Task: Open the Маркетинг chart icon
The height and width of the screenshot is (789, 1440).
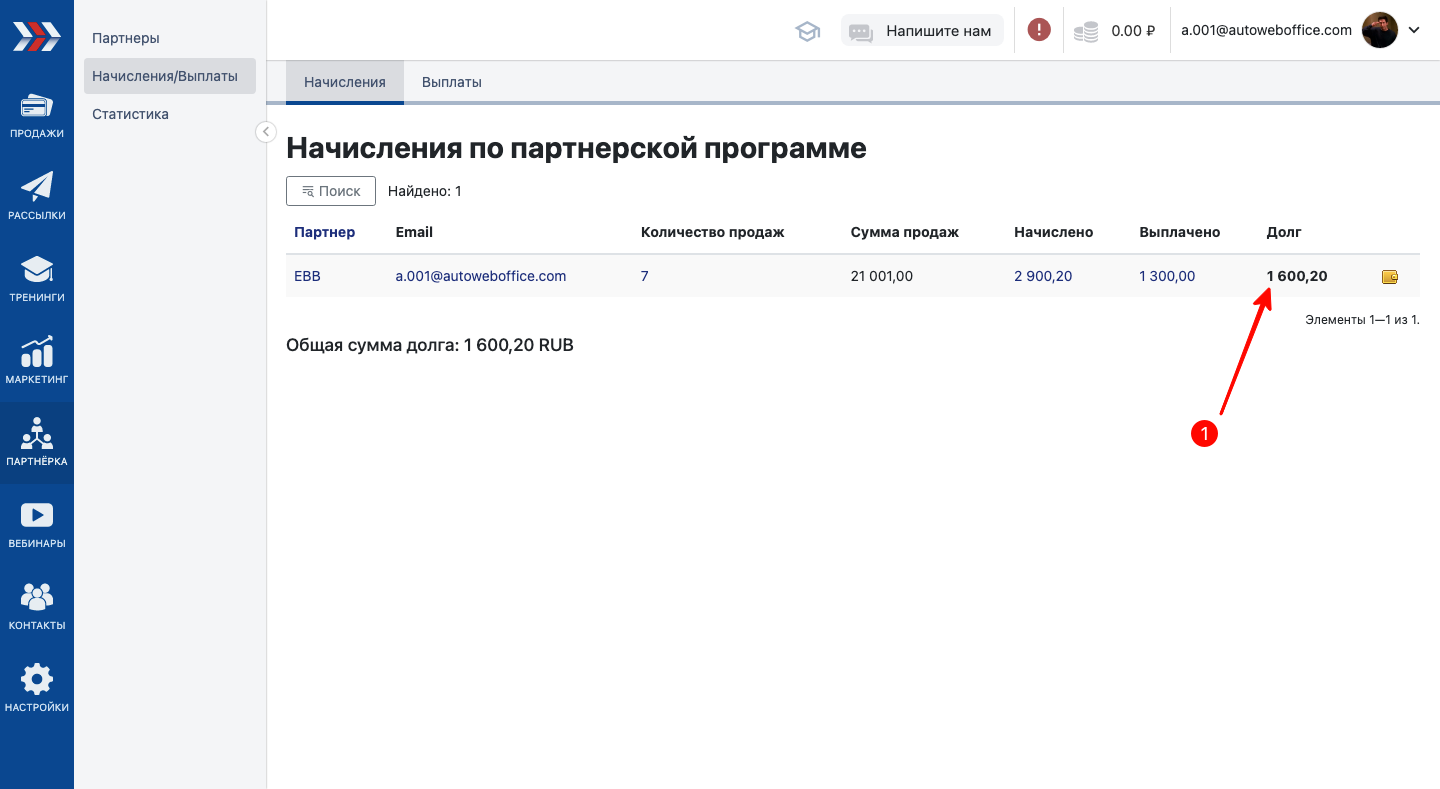Action: (37, 352)
